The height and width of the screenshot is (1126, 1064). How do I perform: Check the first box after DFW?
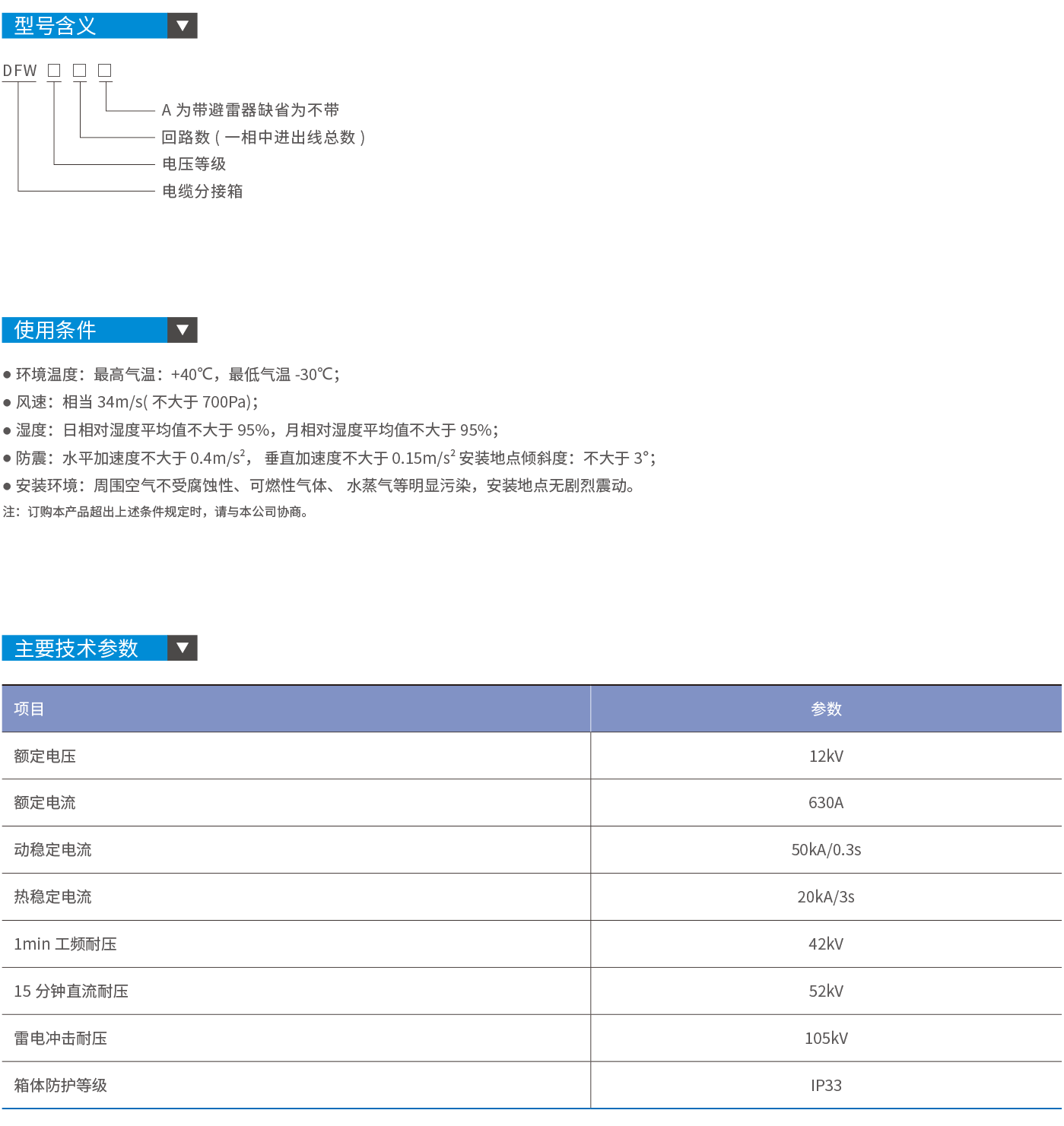(x=54, y=71)
